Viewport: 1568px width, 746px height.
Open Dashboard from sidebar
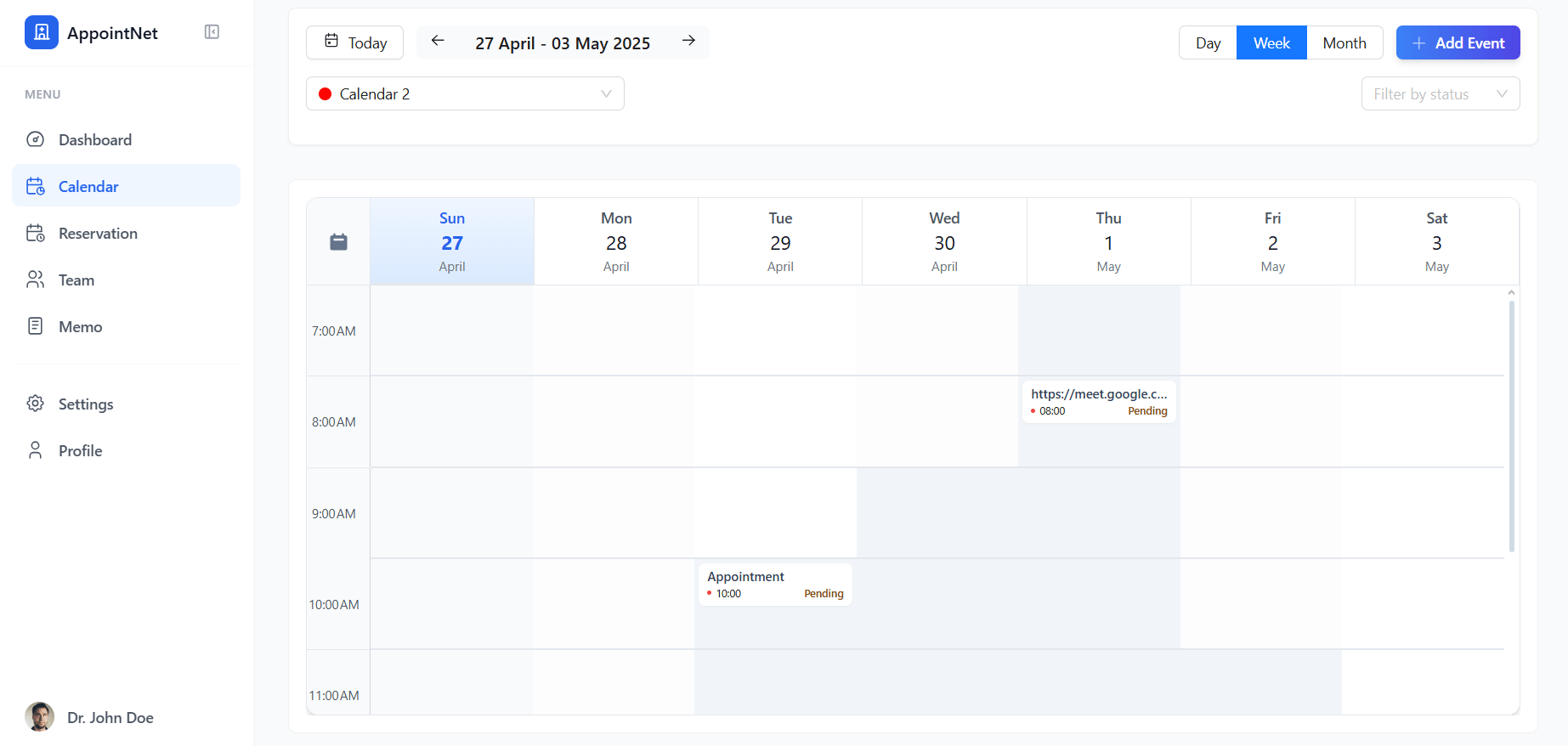point(94,140)
